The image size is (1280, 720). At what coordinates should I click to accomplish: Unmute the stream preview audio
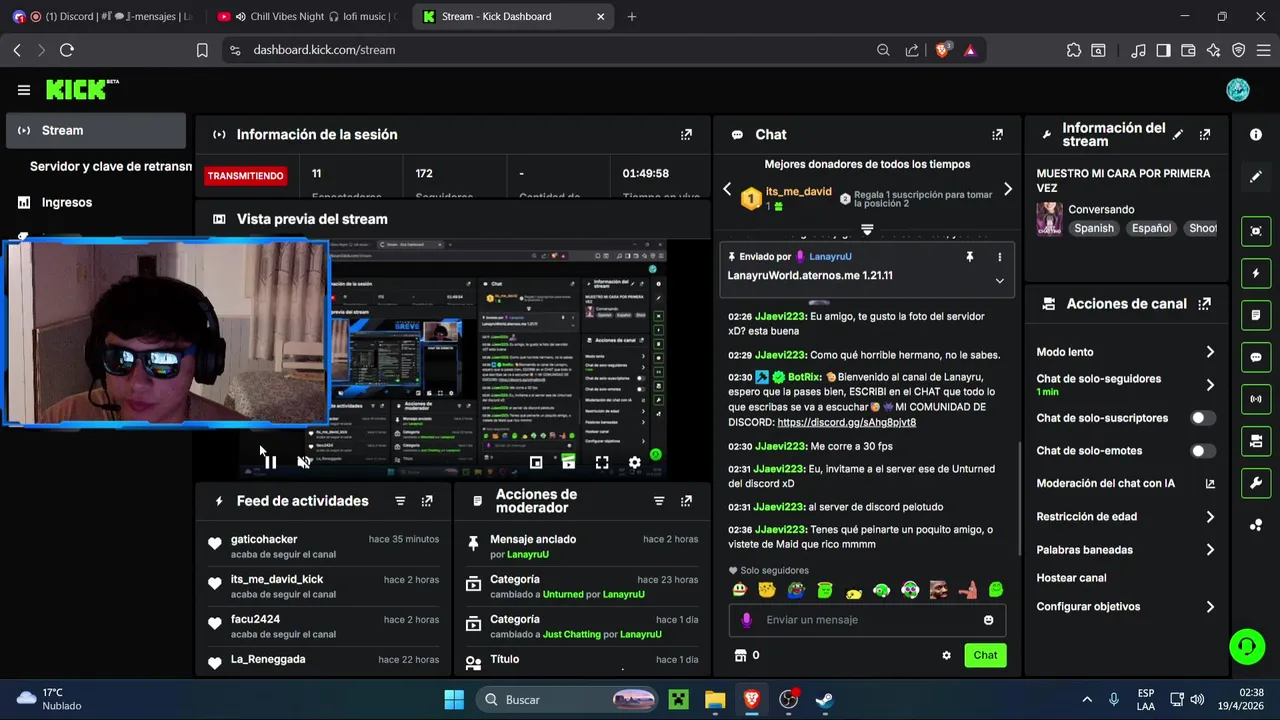pos(304,463)
